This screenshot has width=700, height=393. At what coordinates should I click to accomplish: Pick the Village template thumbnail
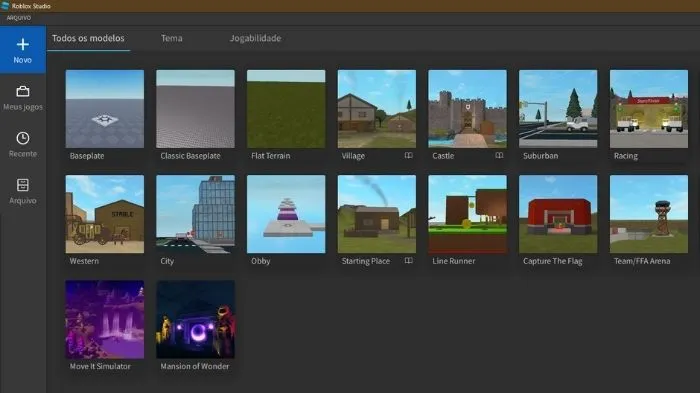pyautogui.click(x=377, y=109)
